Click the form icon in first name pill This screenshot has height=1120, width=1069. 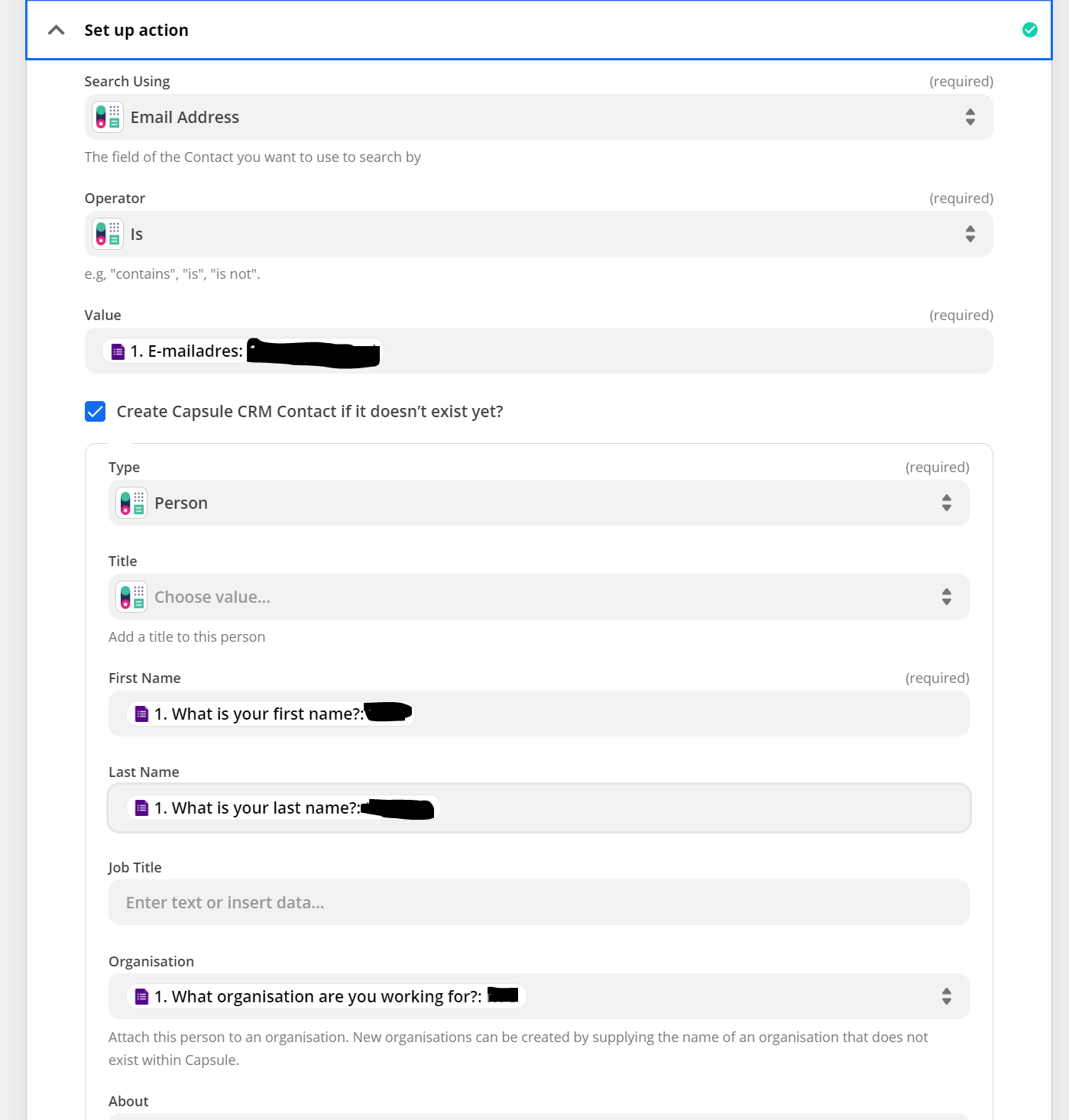pos(141,714)
